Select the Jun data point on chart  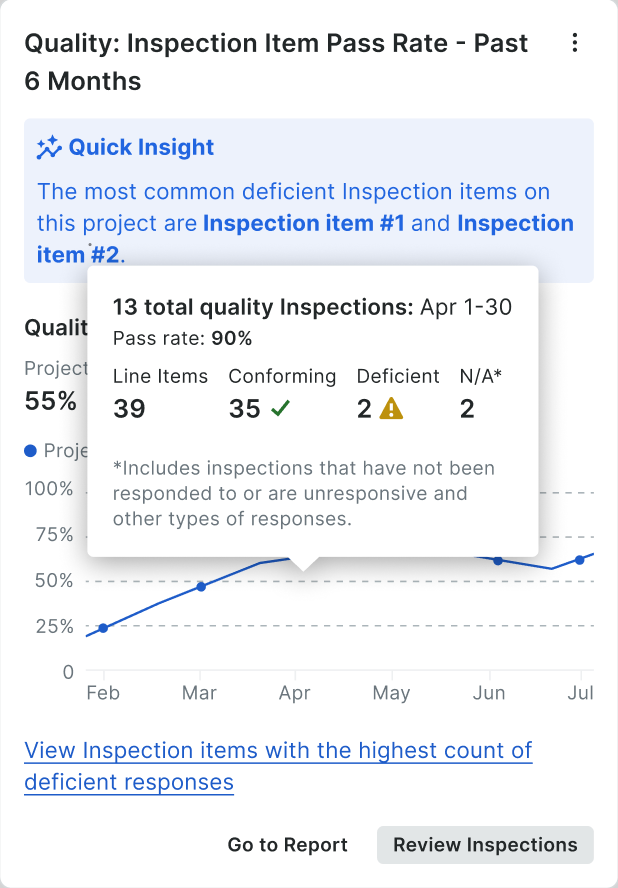point(497,561)
